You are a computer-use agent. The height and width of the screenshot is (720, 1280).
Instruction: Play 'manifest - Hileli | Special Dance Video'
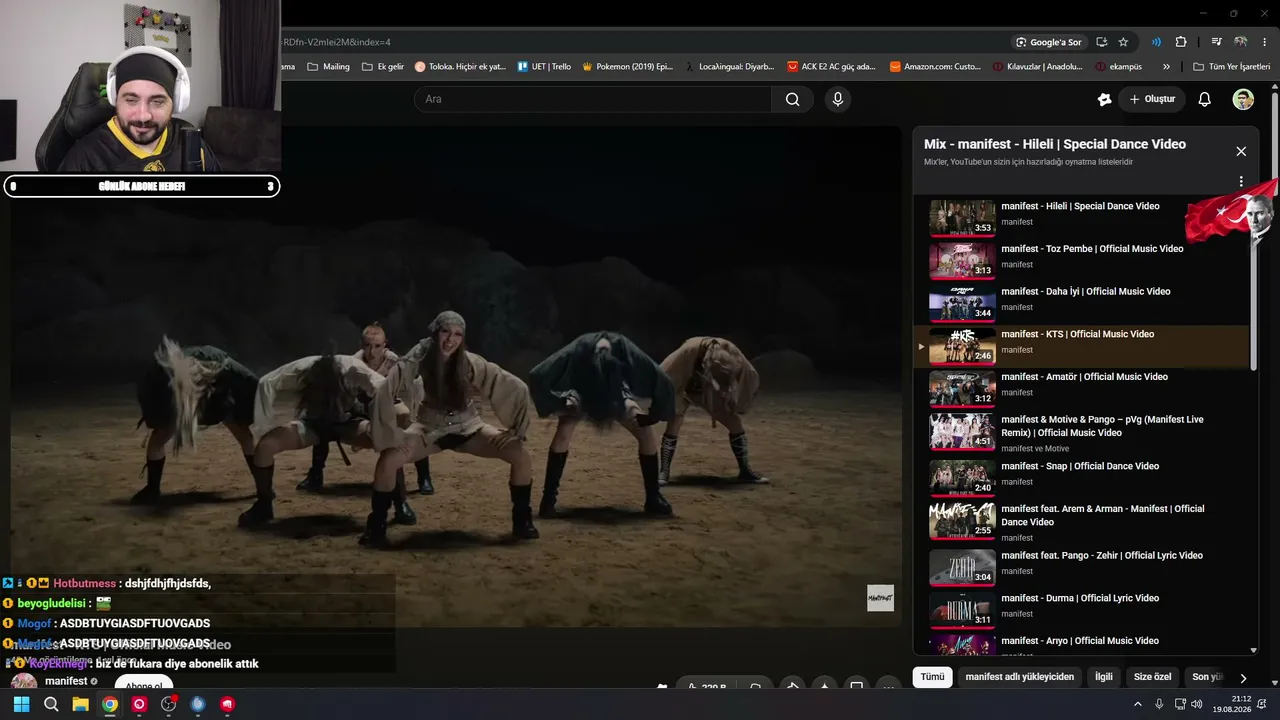point(1080,217)
